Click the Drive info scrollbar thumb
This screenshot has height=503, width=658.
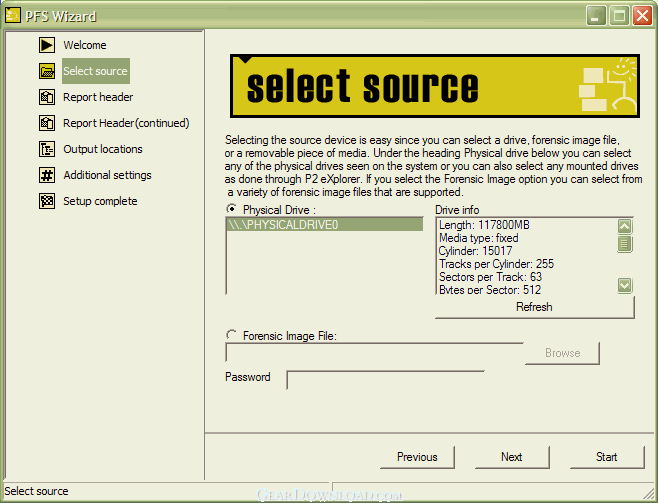coord(624,243)
